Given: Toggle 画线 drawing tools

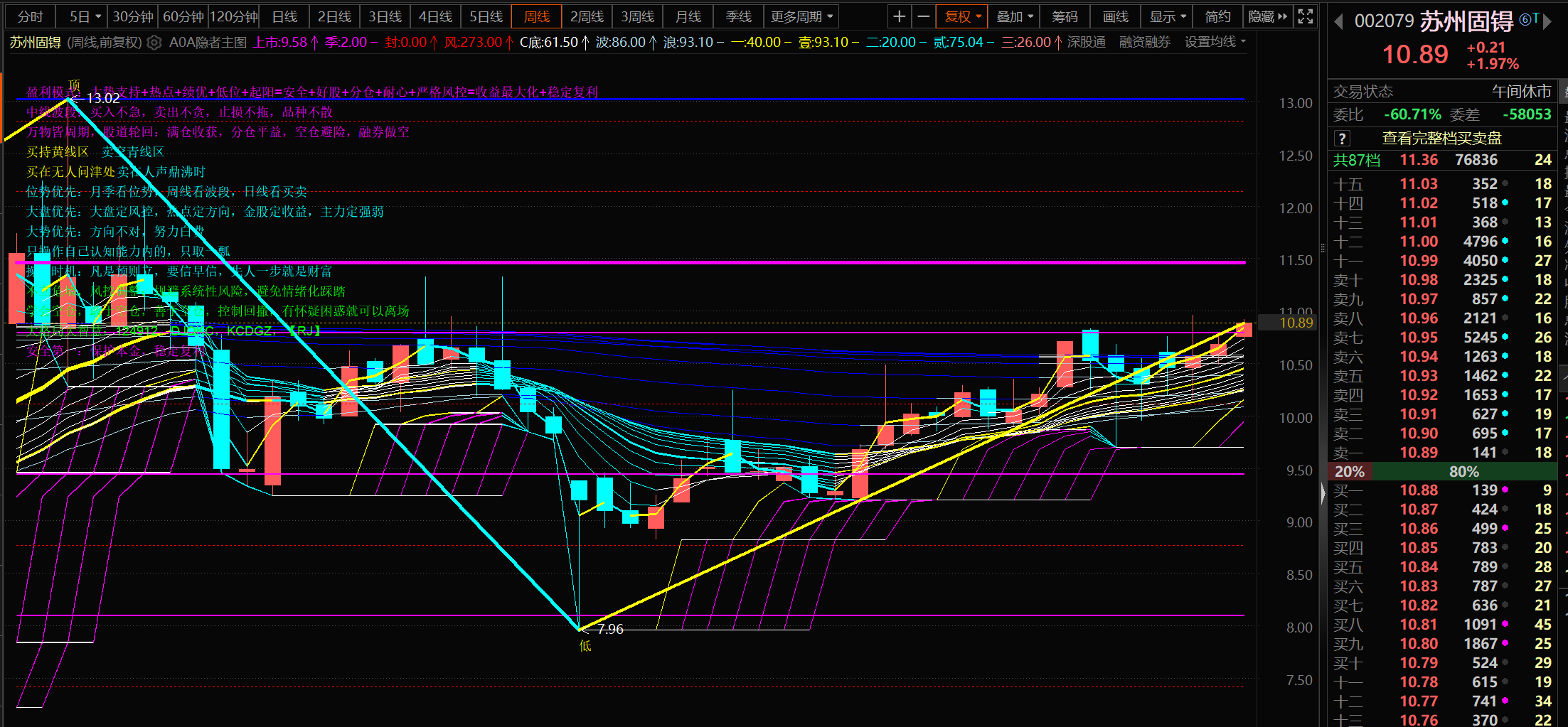Looking at the screenshot, I should tap(1115, 16).
